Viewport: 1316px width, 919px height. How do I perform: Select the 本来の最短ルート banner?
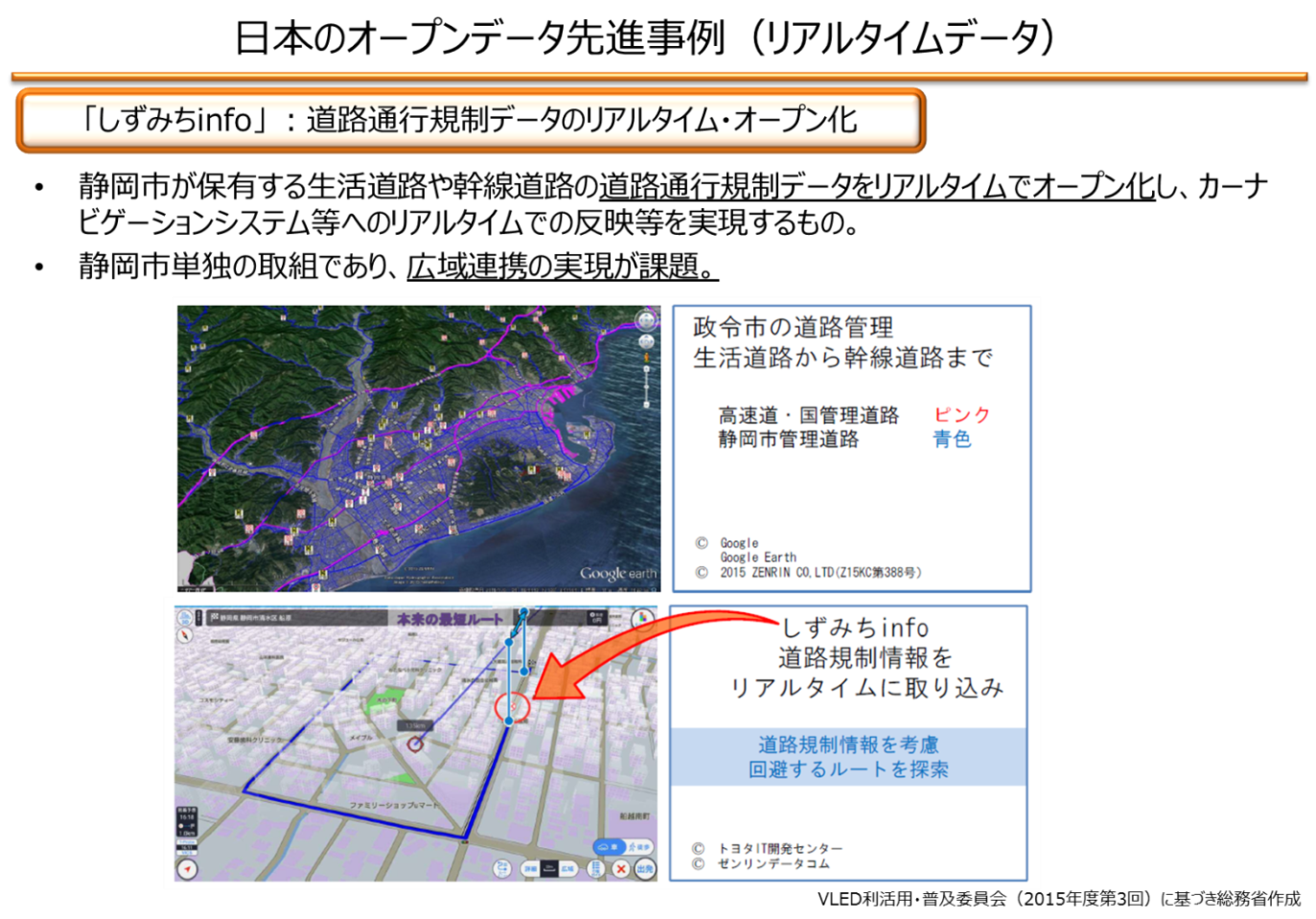coord(449,619)
